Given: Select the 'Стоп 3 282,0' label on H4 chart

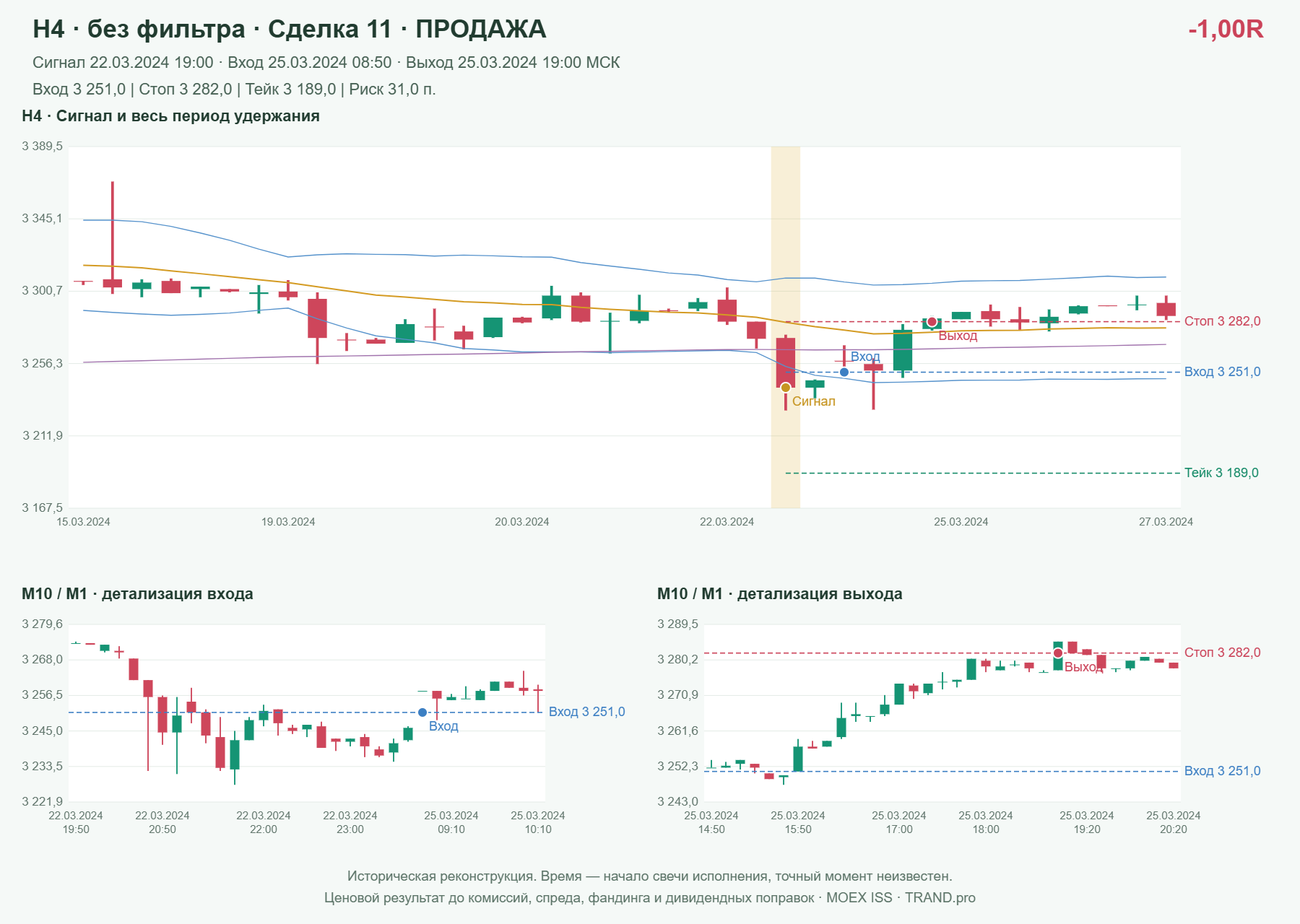Looking at the screenshot, I should (x=1223, y=321).
